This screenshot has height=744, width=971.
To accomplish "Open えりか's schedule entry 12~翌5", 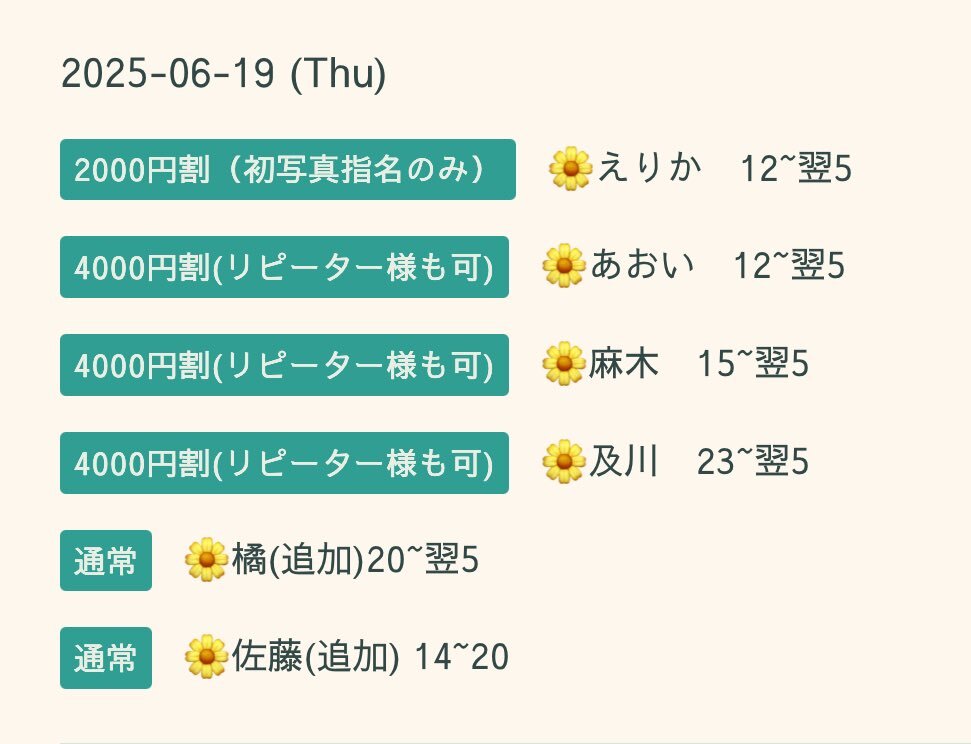I will (x=725, y=168).
